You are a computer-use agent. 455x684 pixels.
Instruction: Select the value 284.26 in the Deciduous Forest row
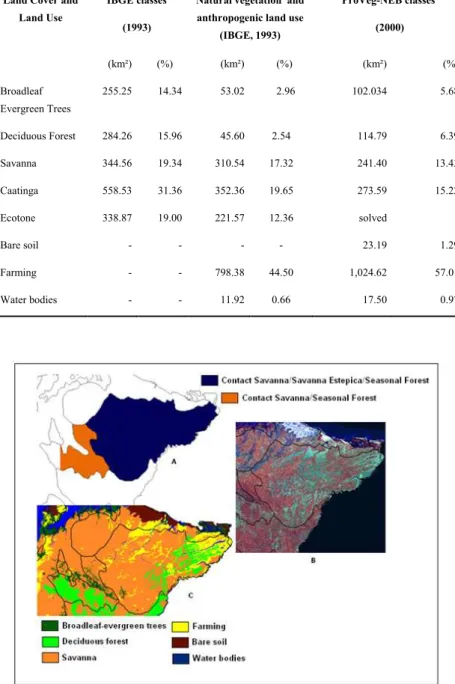point(117,136)
